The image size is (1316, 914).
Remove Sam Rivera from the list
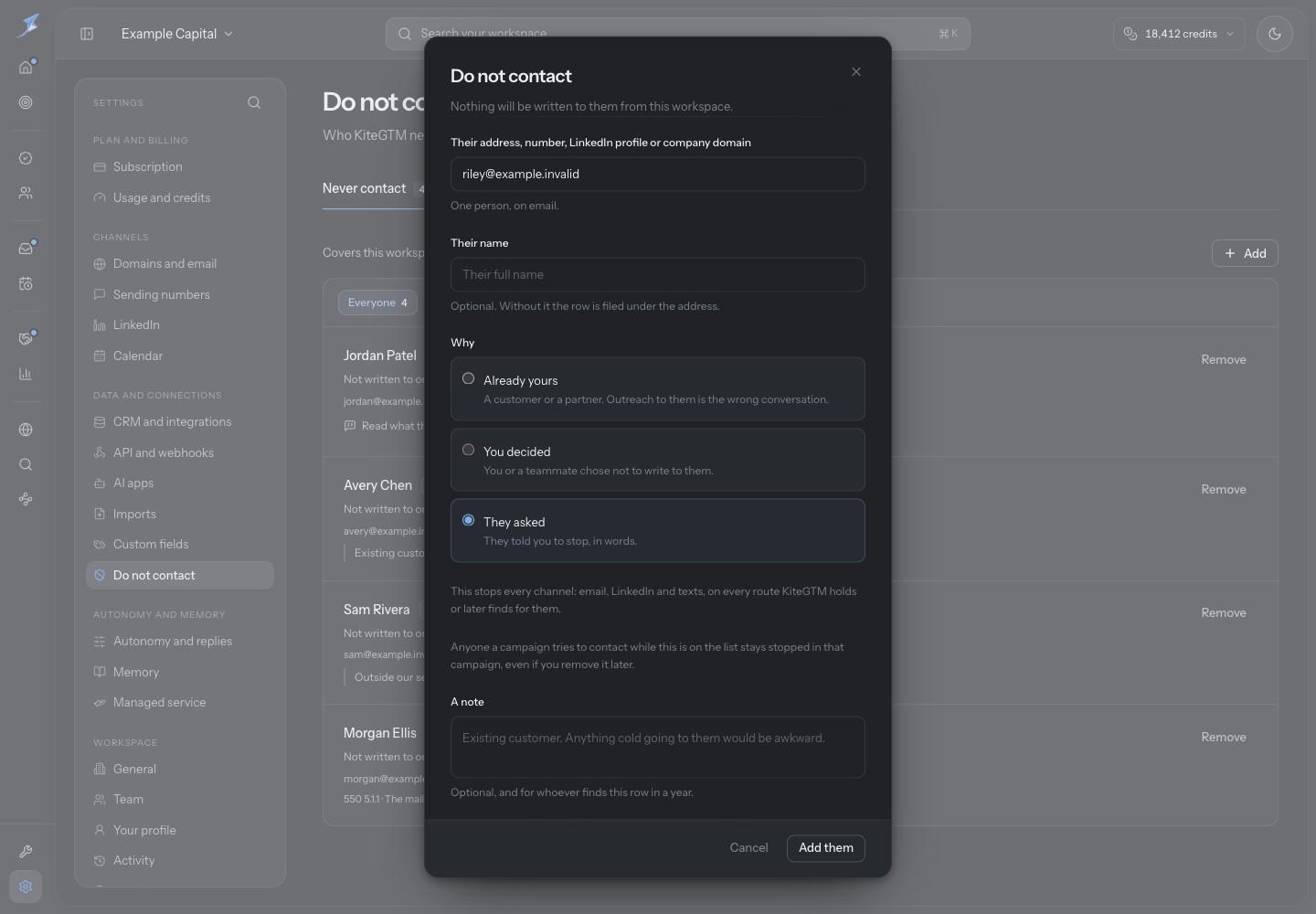coord(1224,613)
